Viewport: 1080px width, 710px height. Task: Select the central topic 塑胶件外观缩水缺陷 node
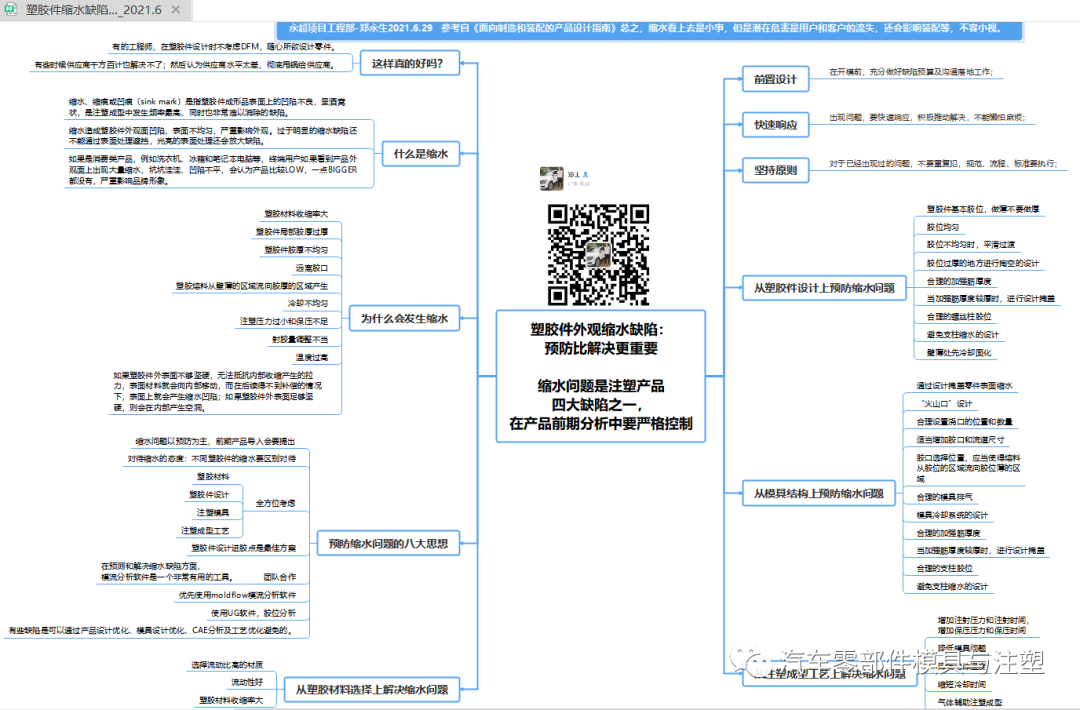(598, 375)
